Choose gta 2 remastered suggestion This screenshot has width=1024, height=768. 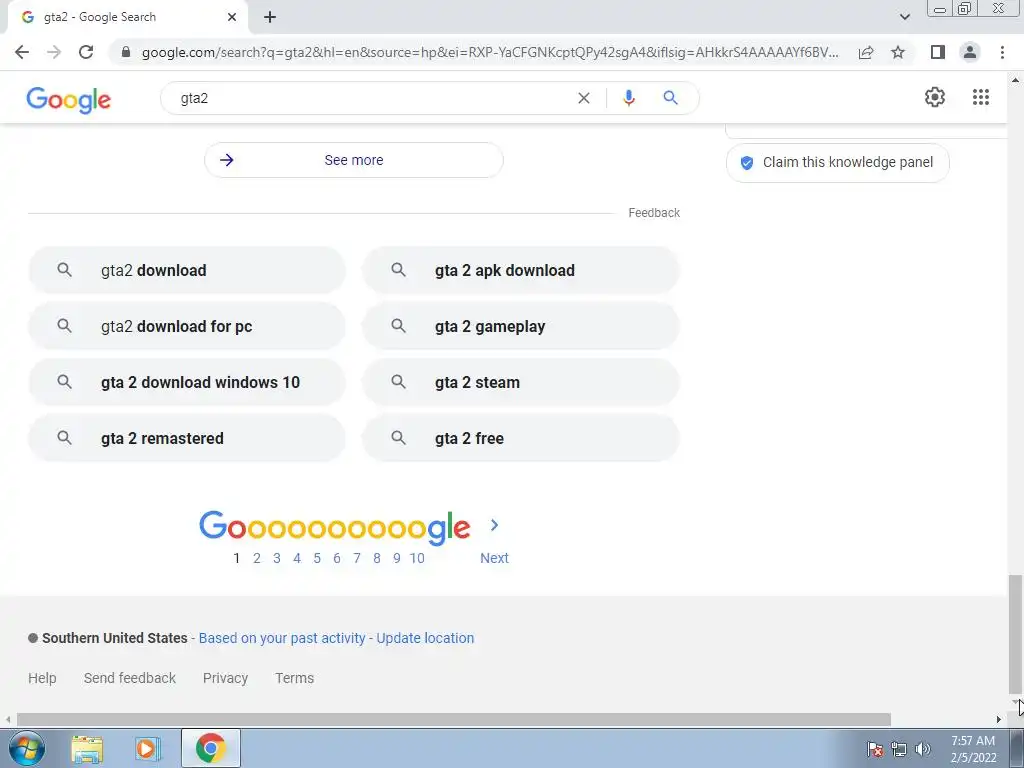pyautogui.click(x=187, y=438)
